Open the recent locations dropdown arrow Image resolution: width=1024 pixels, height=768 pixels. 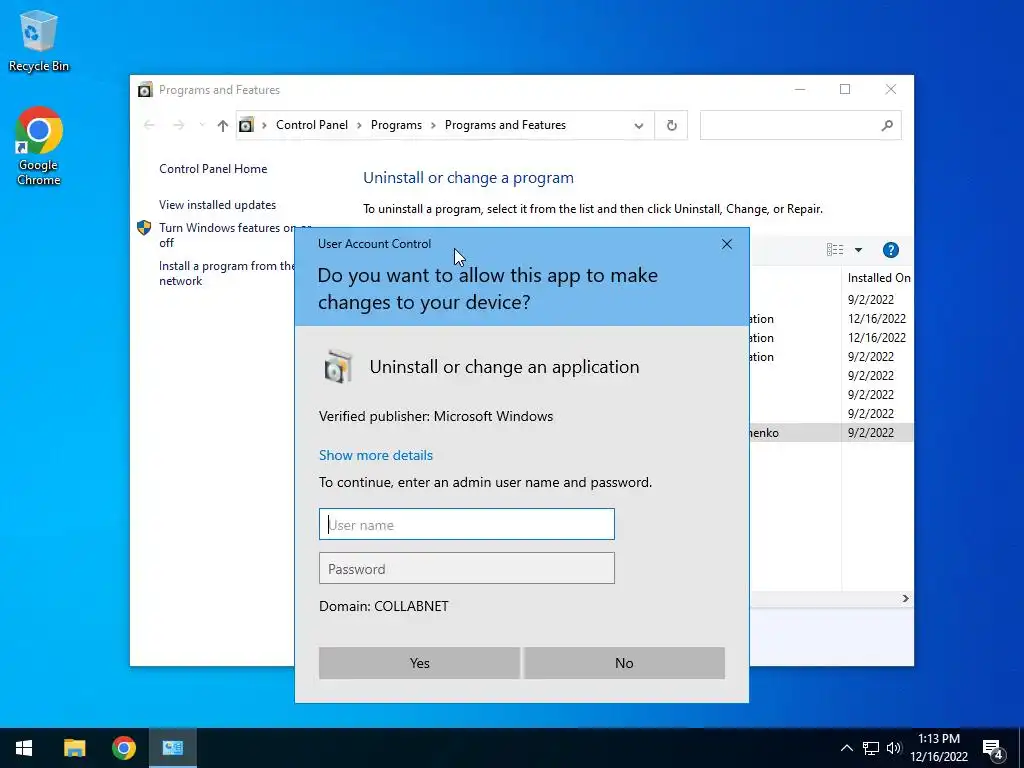click(202, 125)
